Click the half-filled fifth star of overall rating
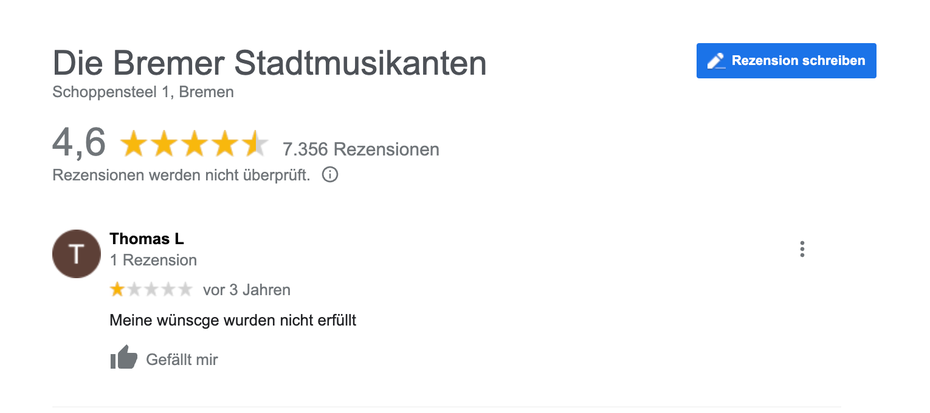This screenshot has width=930, height=413. pyautogui.click(x=254, y=146)
